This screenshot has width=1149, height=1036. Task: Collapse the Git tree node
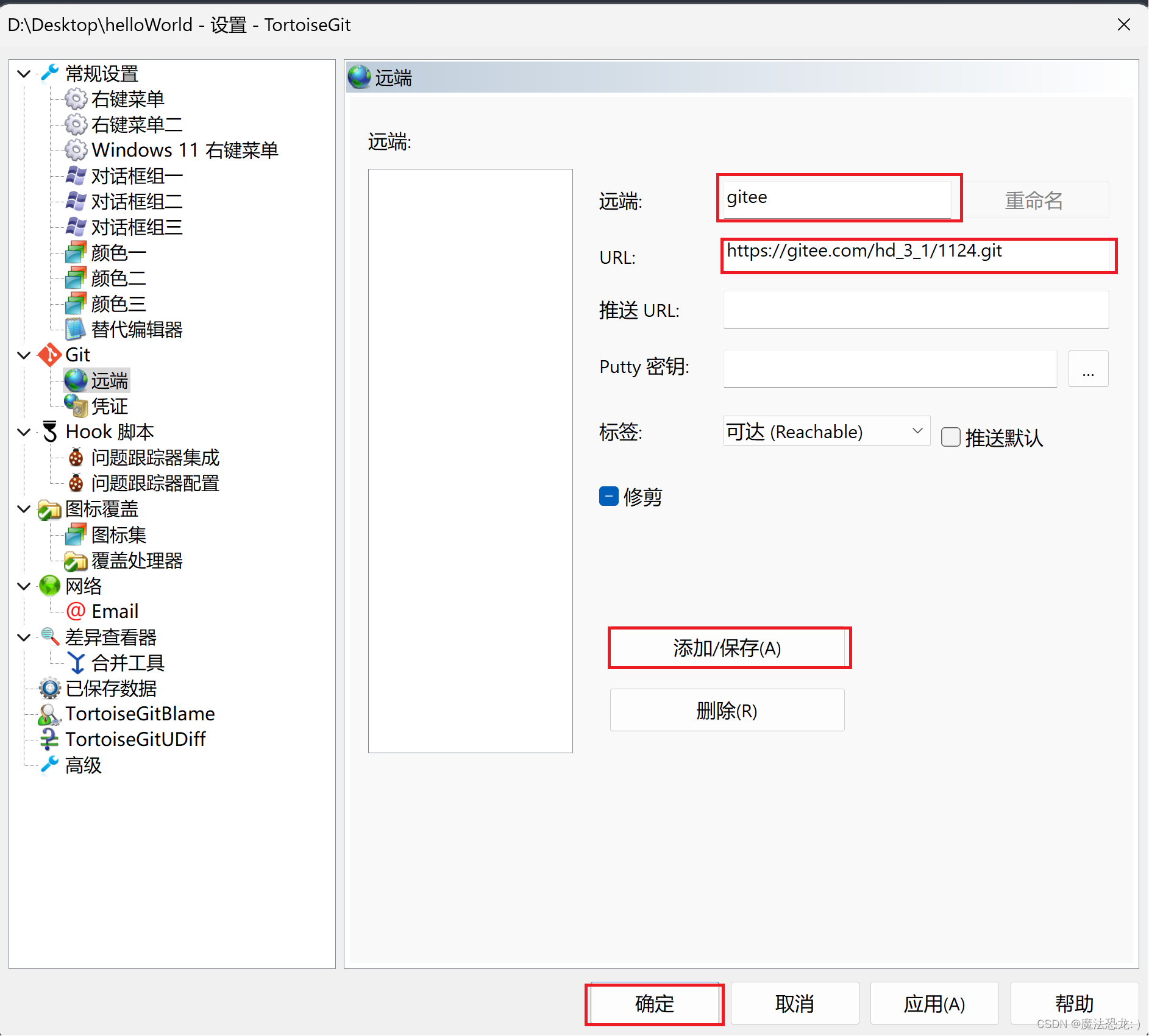24,355
